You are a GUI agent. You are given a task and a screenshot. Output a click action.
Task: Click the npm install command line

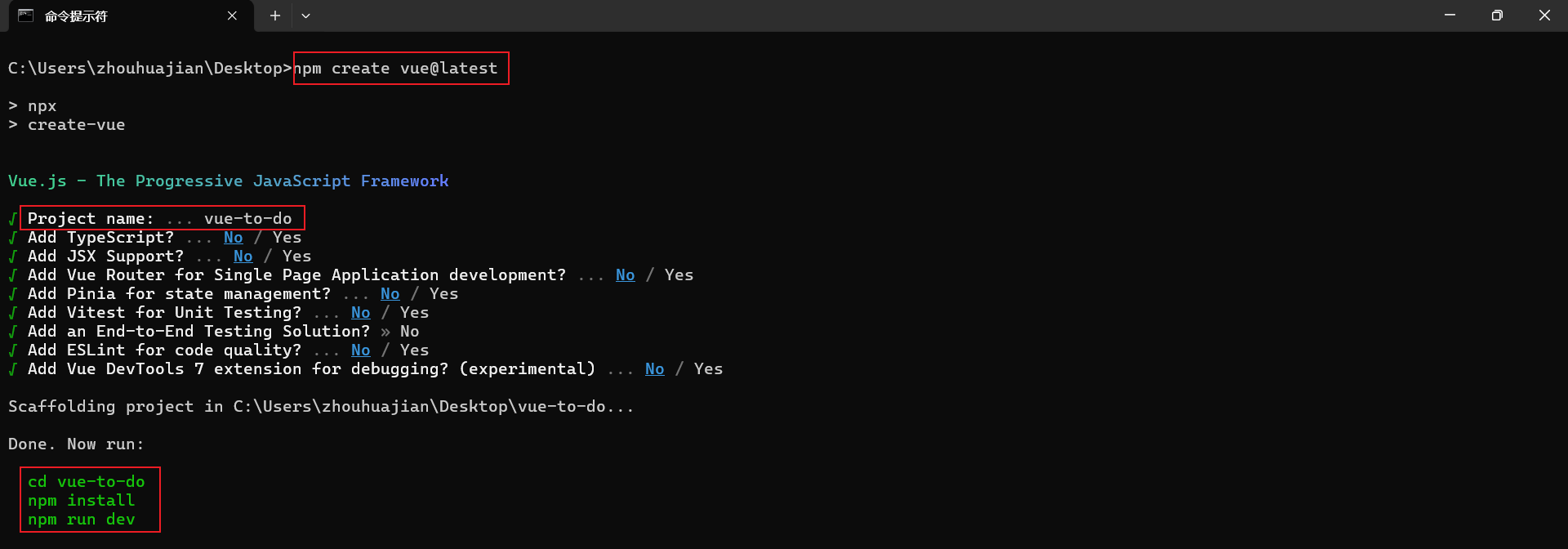tap(82, 501)
